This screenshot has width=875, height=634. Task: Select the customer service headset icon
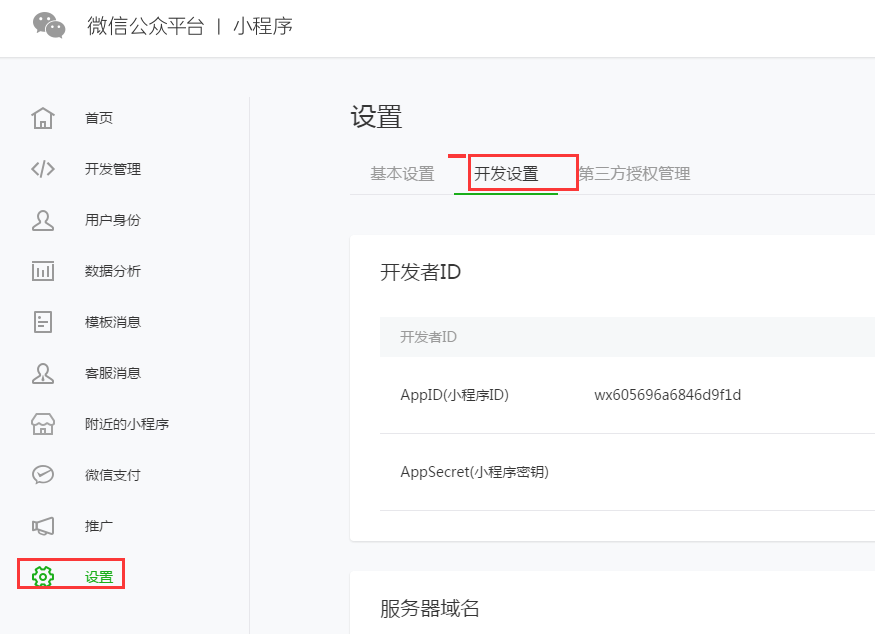tap(43, 373)
